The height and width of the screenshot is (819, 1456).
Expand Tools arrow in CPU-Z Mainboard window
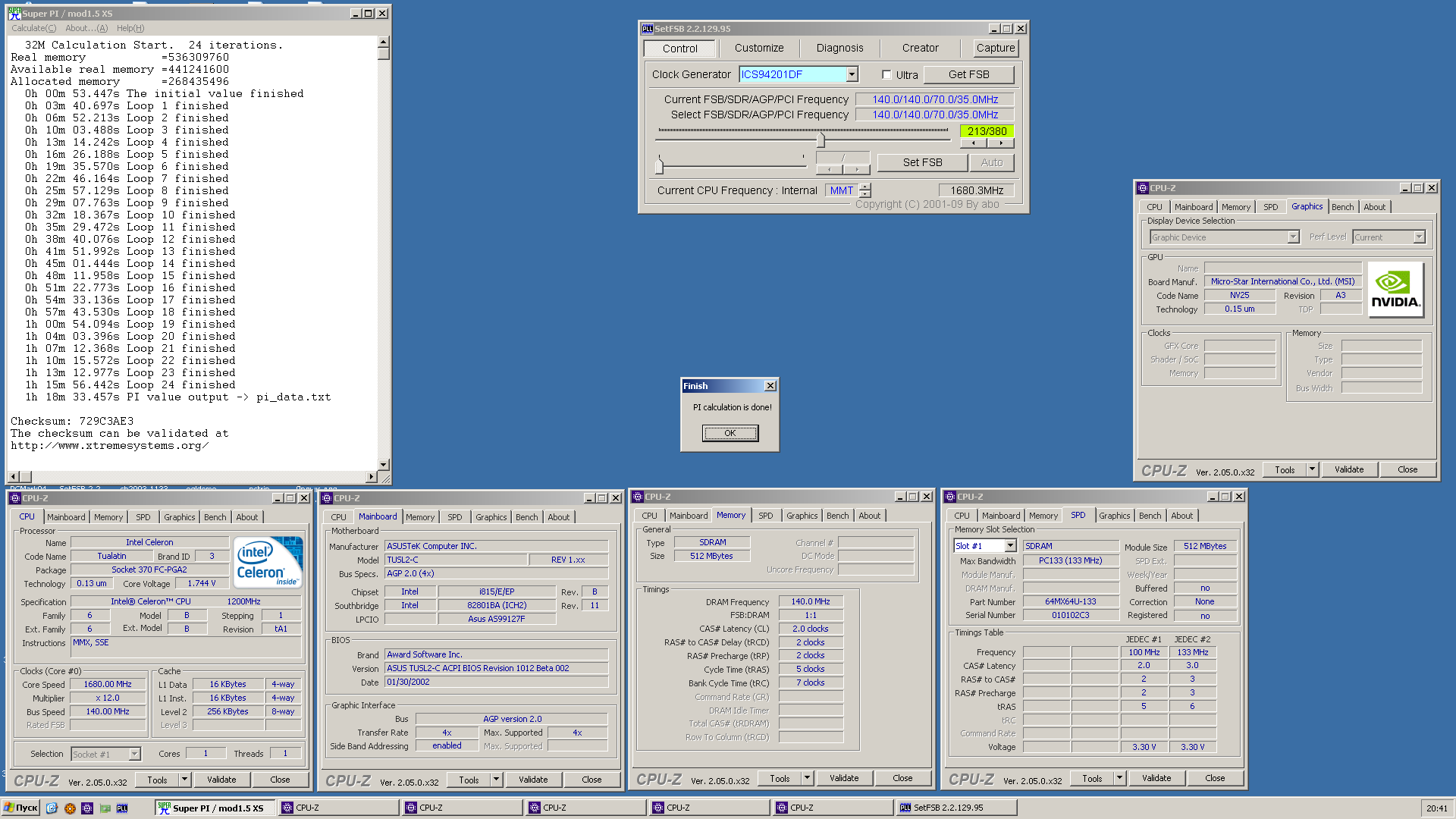tap(496, 780)
